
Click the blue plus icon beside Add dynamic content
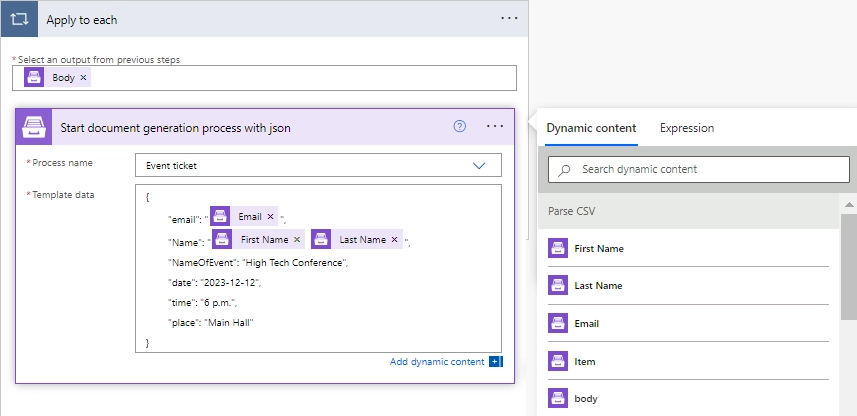pos(496,361)
